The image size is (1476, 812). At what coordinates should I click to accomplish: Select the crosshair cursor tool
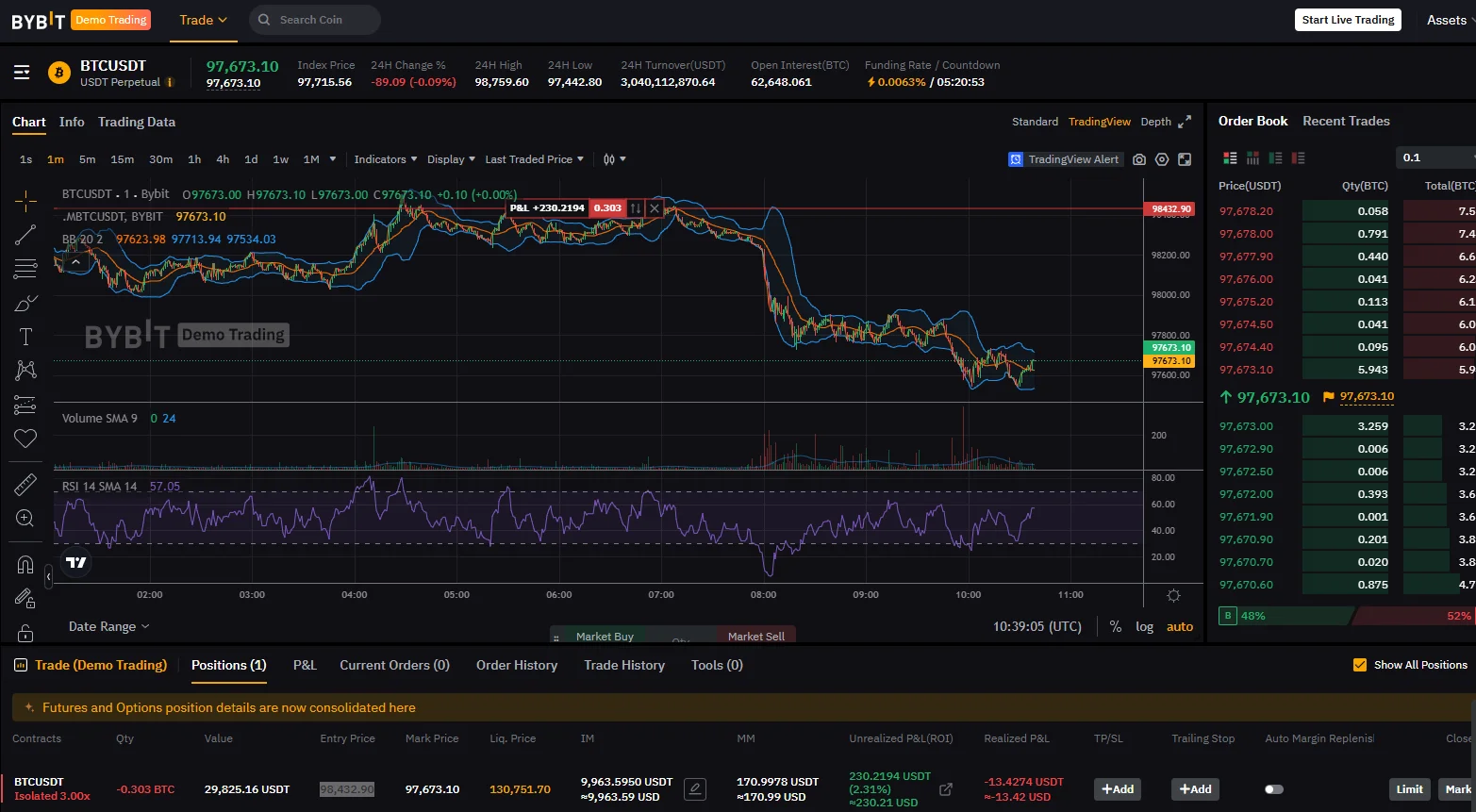coord(25,200)
